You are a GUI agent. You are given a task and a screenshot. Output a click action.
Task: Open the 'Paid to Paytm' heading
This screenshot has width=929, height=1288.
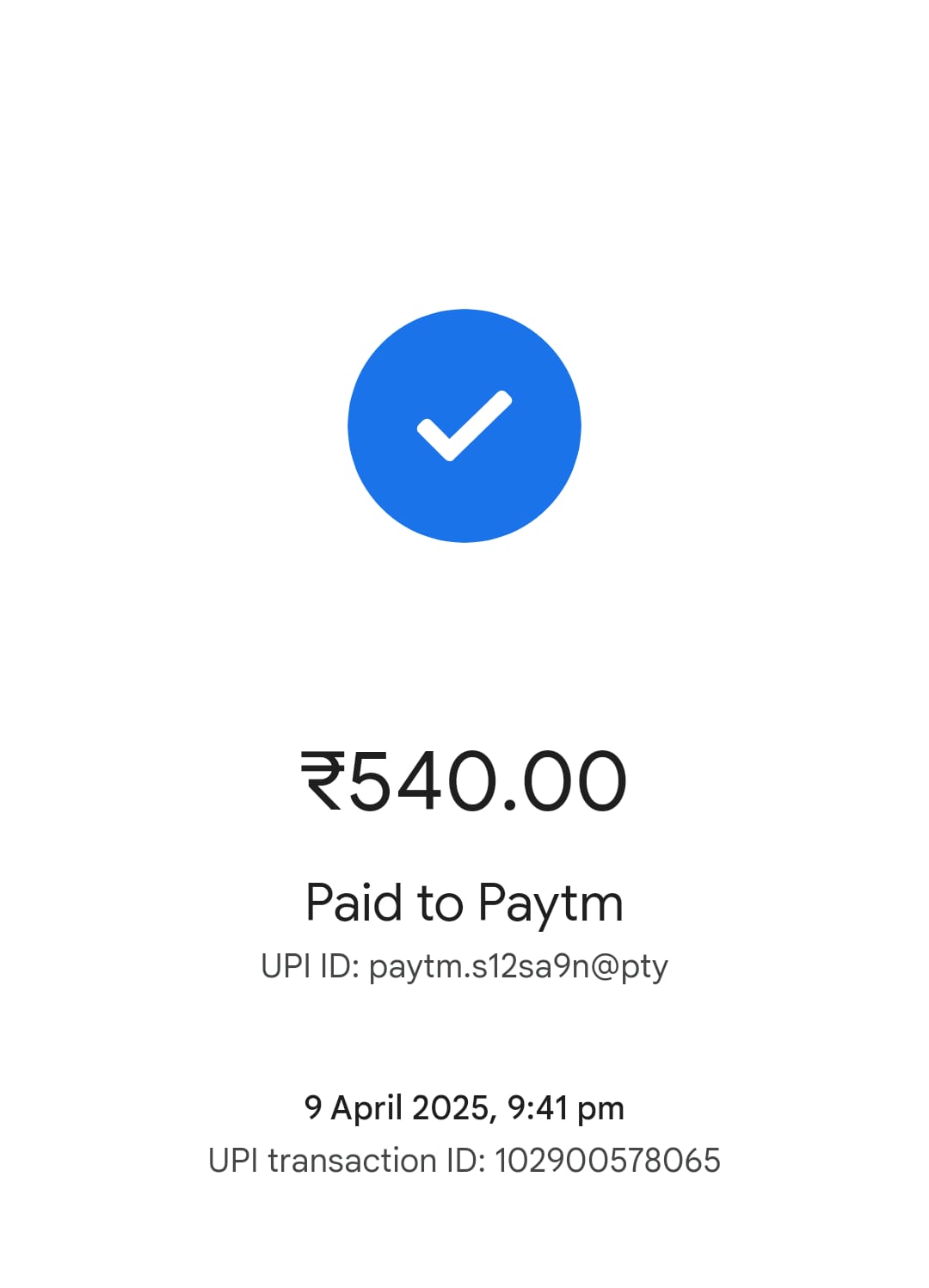(464, 903)
